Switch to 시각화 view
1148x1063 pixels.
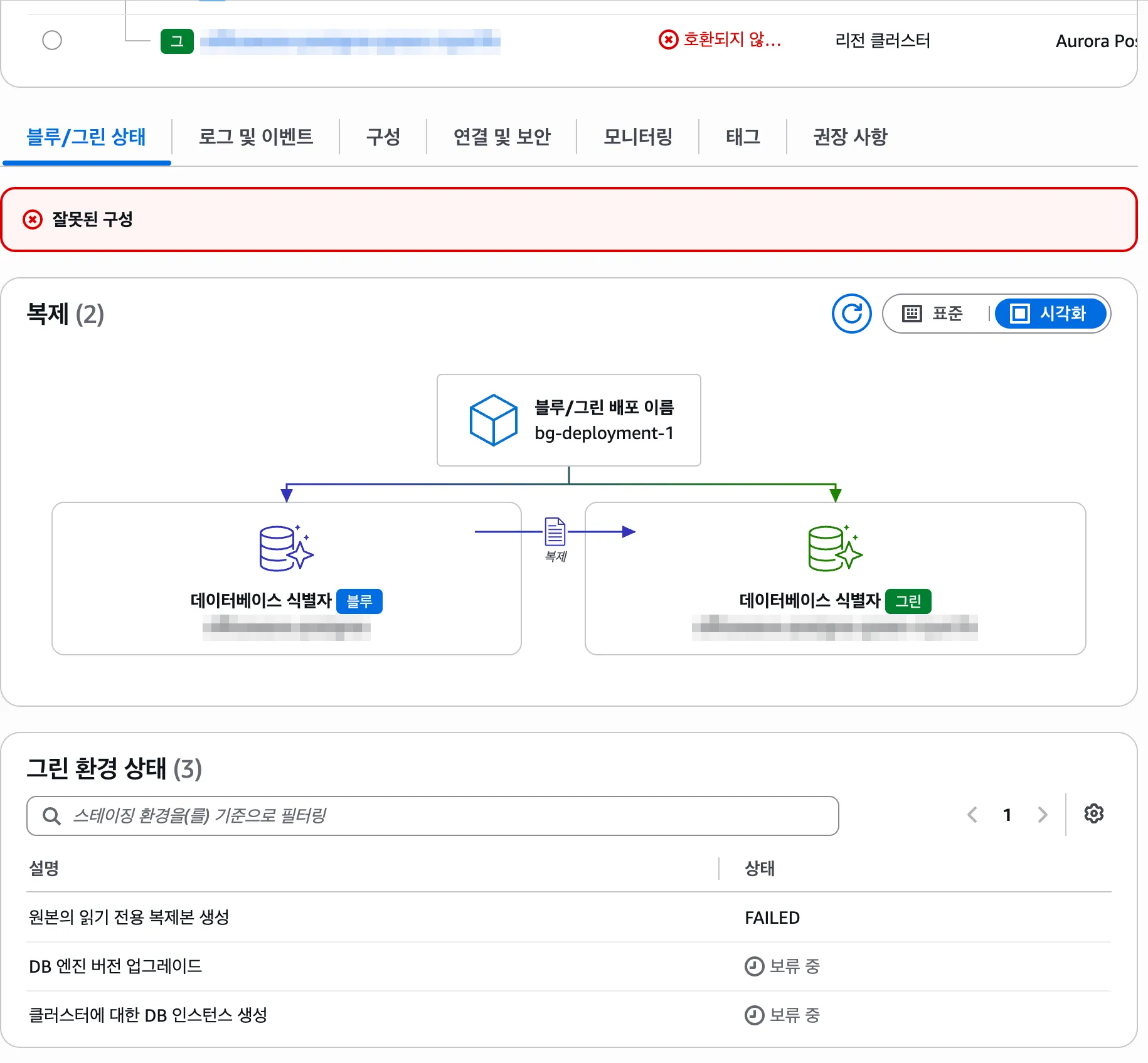pyautogui.click(x=1050, y=314)
